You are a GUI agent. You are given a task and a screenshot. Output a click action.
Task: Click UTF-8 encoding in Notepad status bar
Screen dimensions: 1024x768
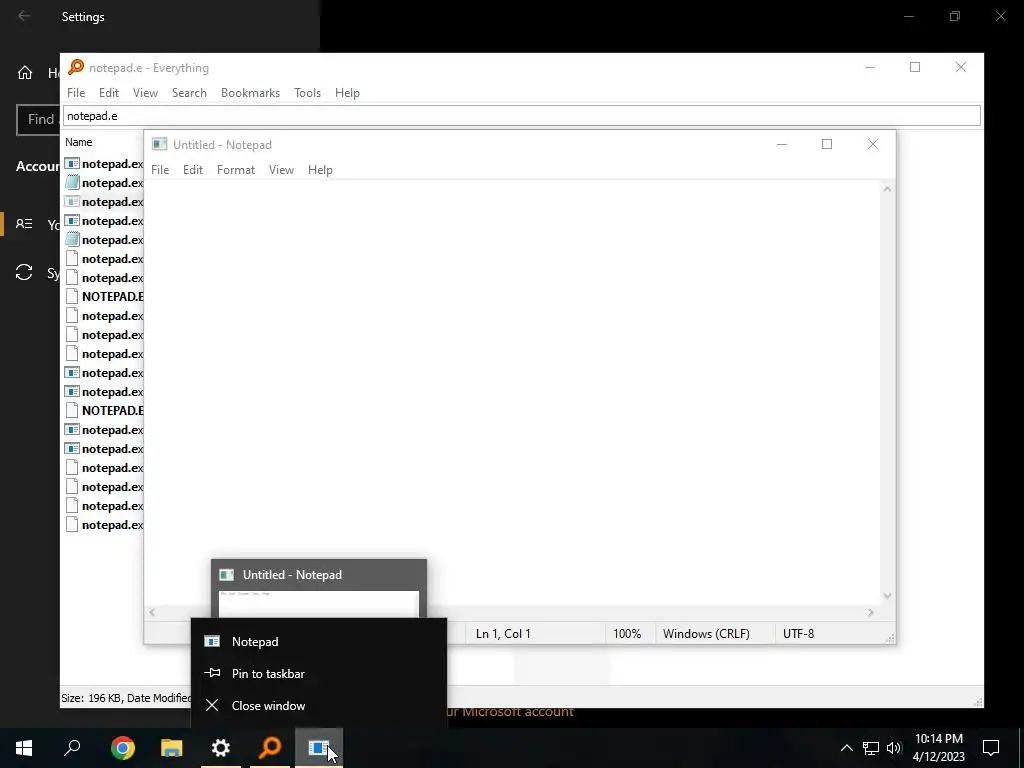click(x=798, y=633)
